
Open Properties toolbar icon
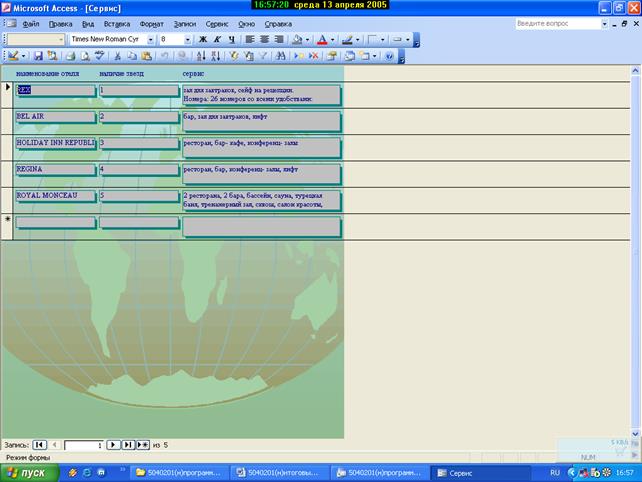332,56
